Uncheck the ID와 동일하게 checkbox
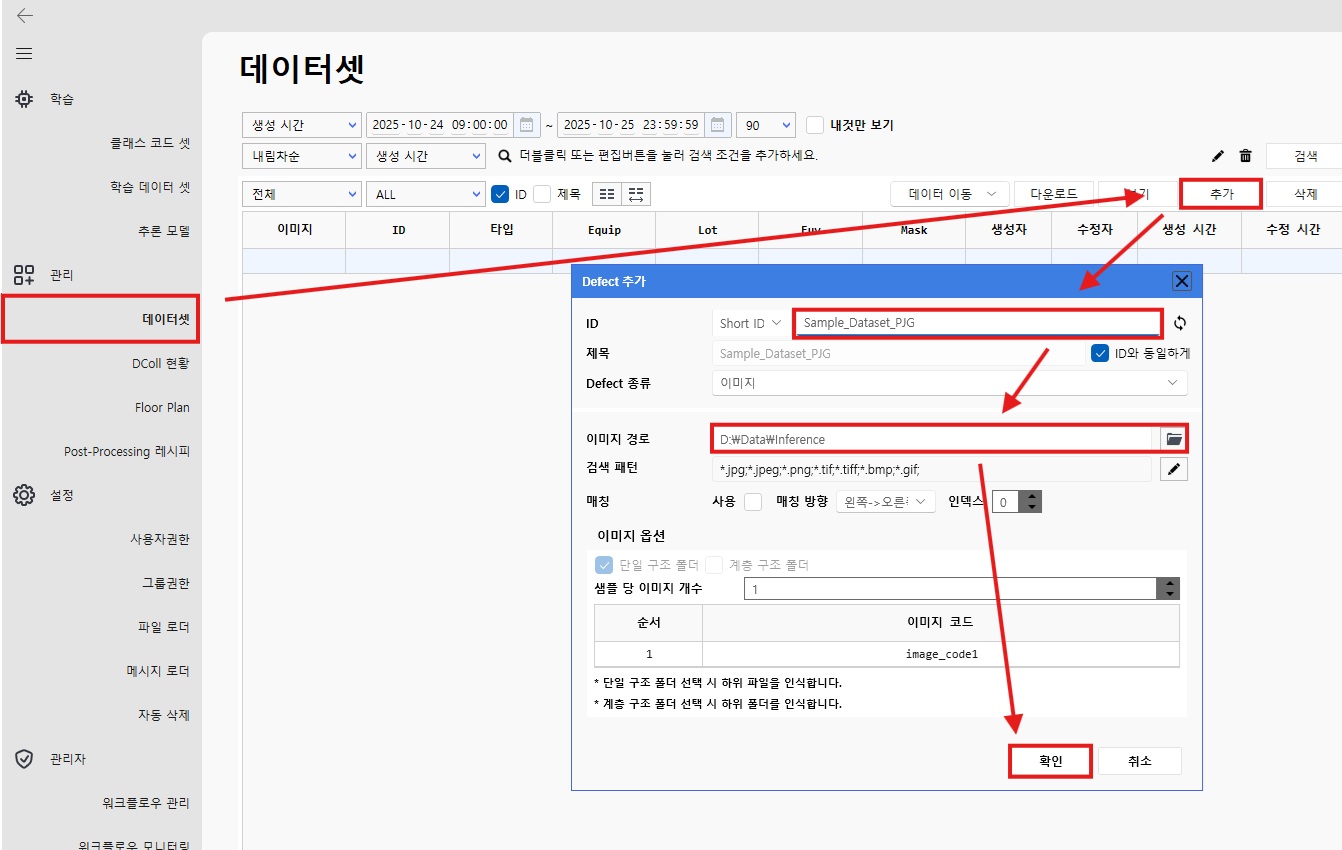Image resolution: width=1342 pixels, height=850 pixels. [1101, 352]
